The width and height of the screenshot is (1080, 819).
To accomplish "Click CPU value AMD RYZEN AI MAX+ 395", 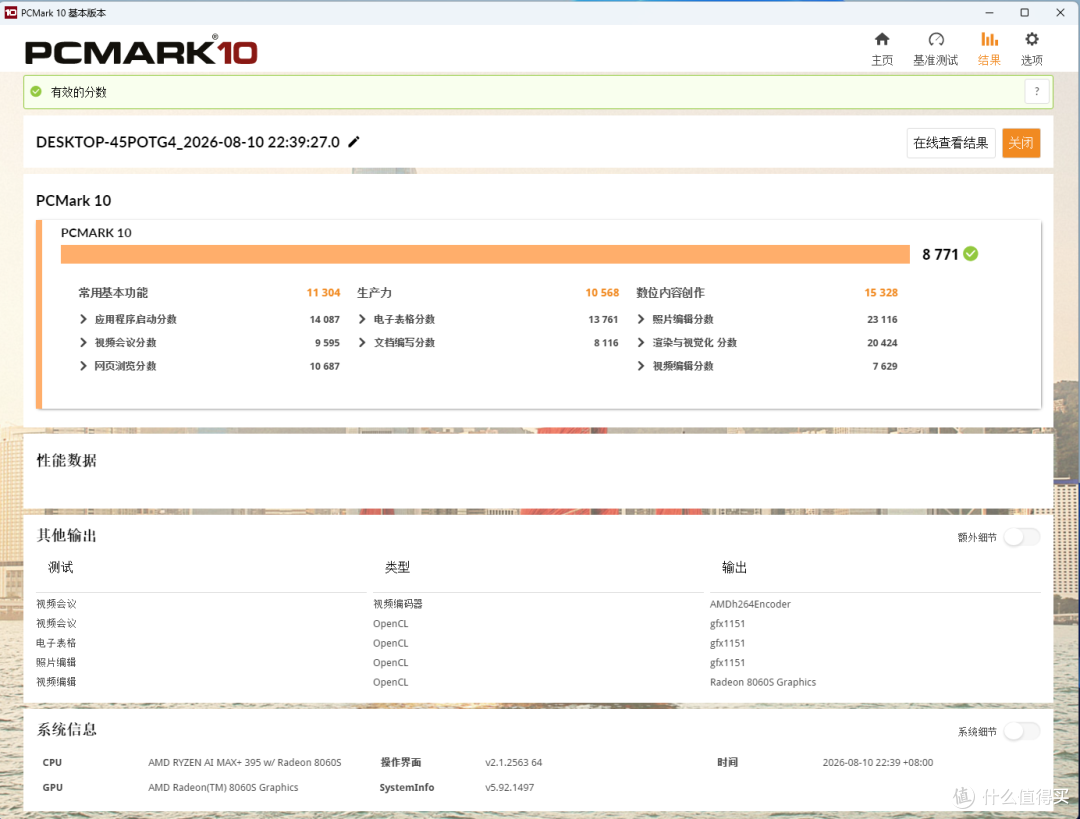I will pos(245,763).
